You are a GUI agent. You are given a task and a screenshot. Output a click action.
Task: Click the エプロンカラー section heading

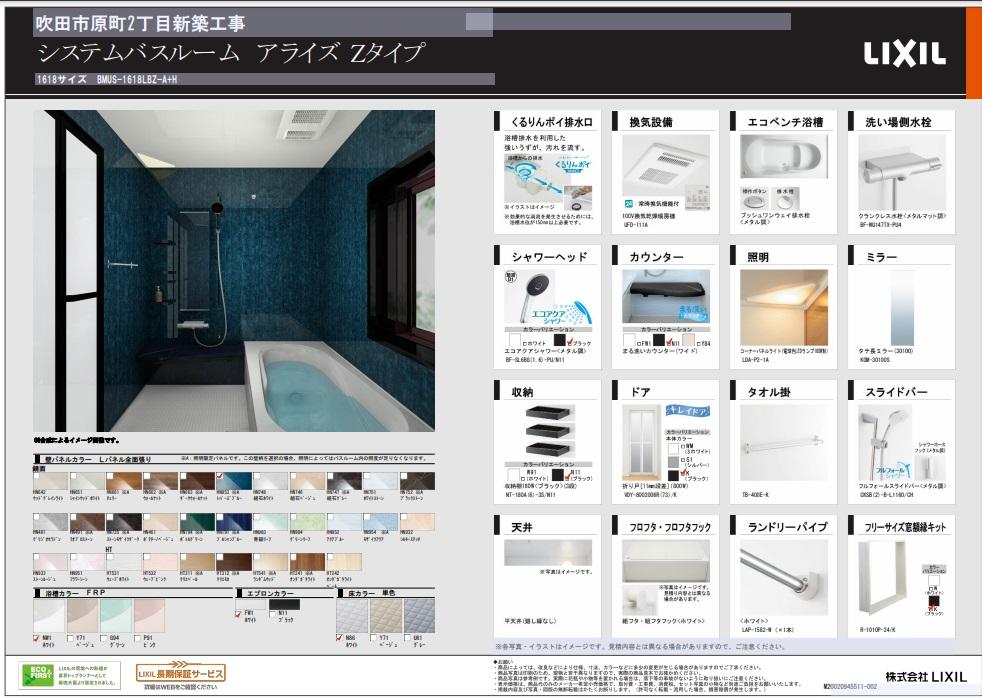click(271, 593)
